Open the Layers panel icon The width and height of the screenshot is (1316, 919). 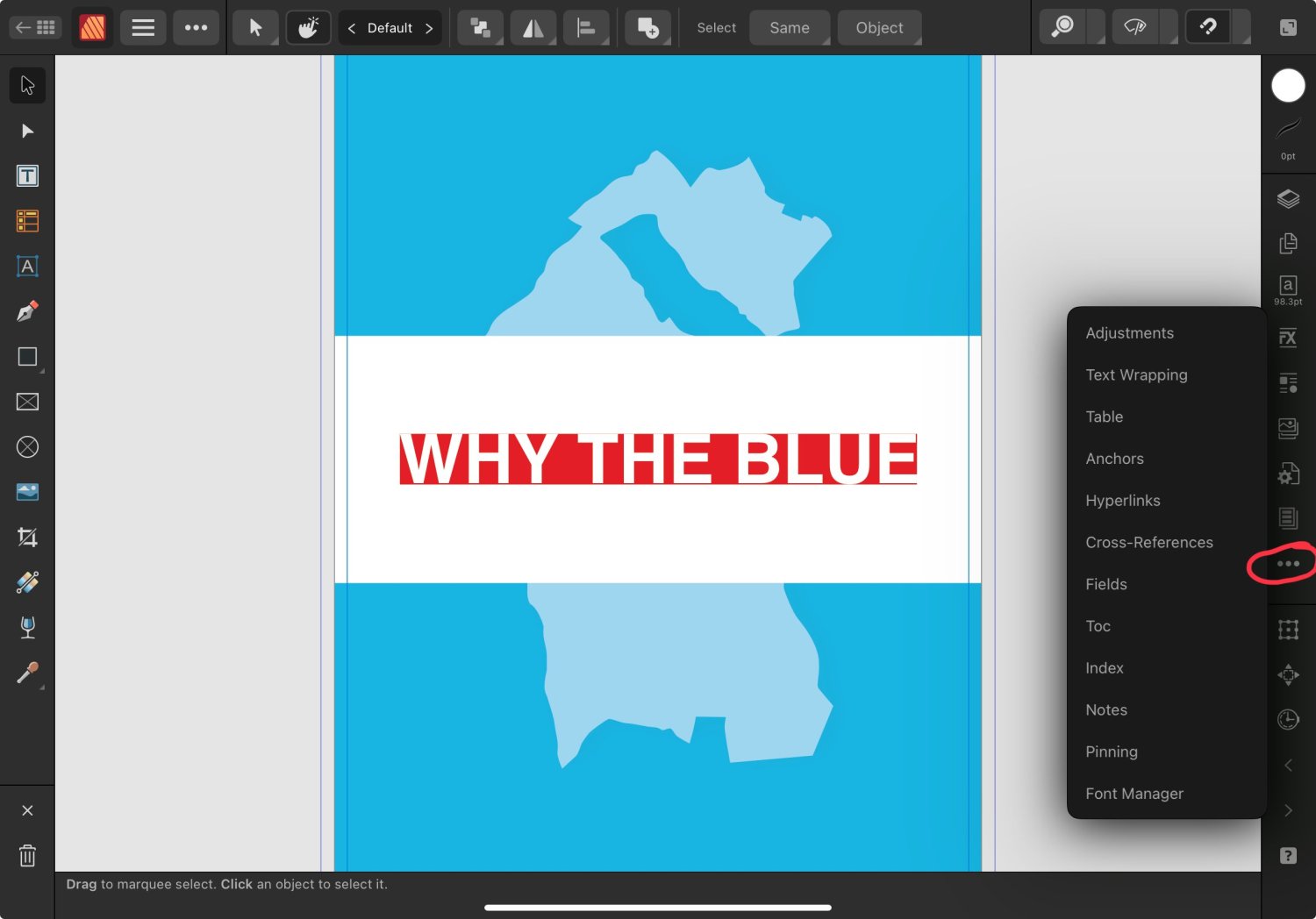coord(1287,199)
